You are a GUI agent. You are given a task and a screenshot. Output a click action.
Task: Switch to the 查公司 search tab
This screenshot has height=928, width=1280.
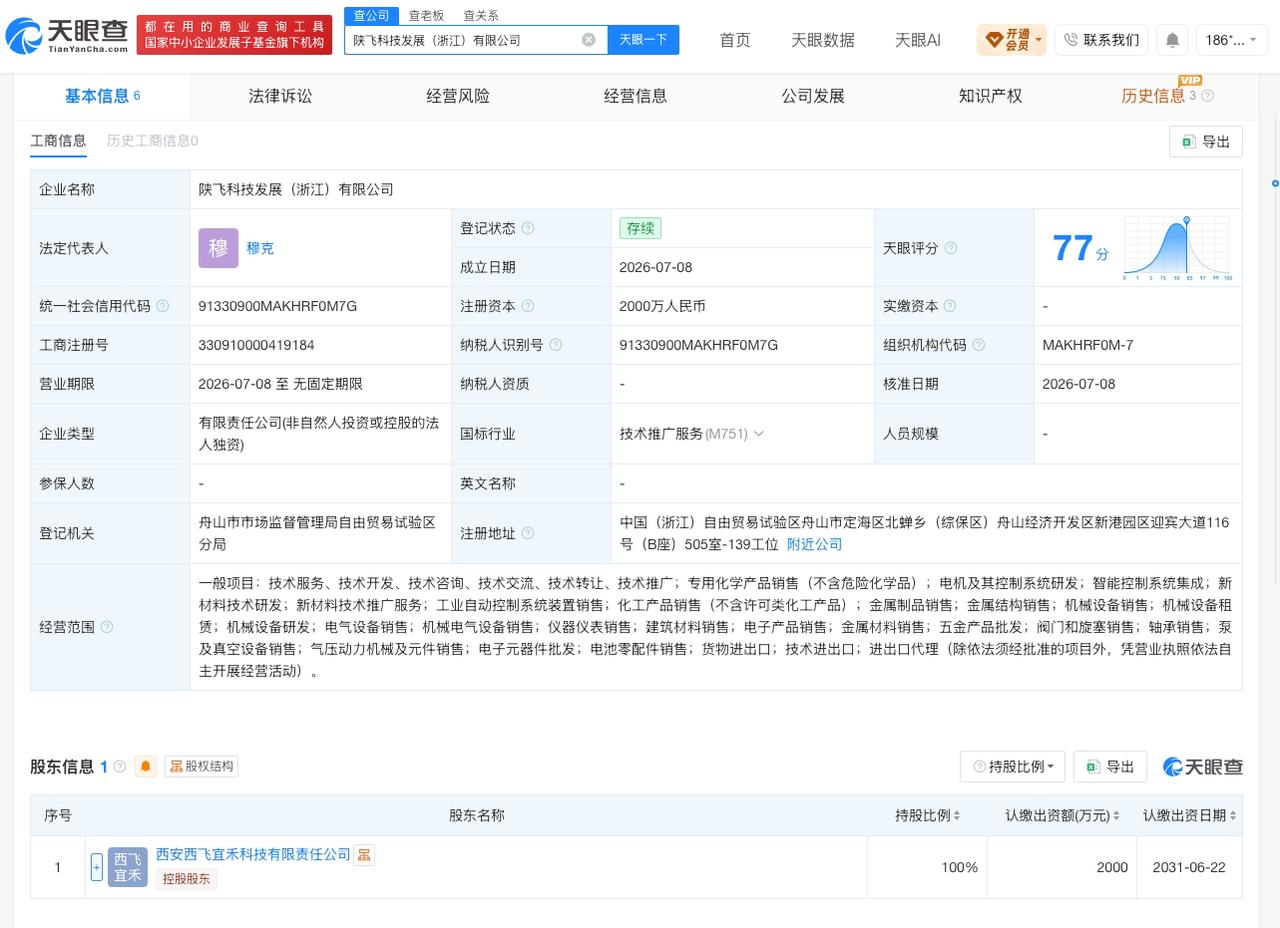pos(371,15)
